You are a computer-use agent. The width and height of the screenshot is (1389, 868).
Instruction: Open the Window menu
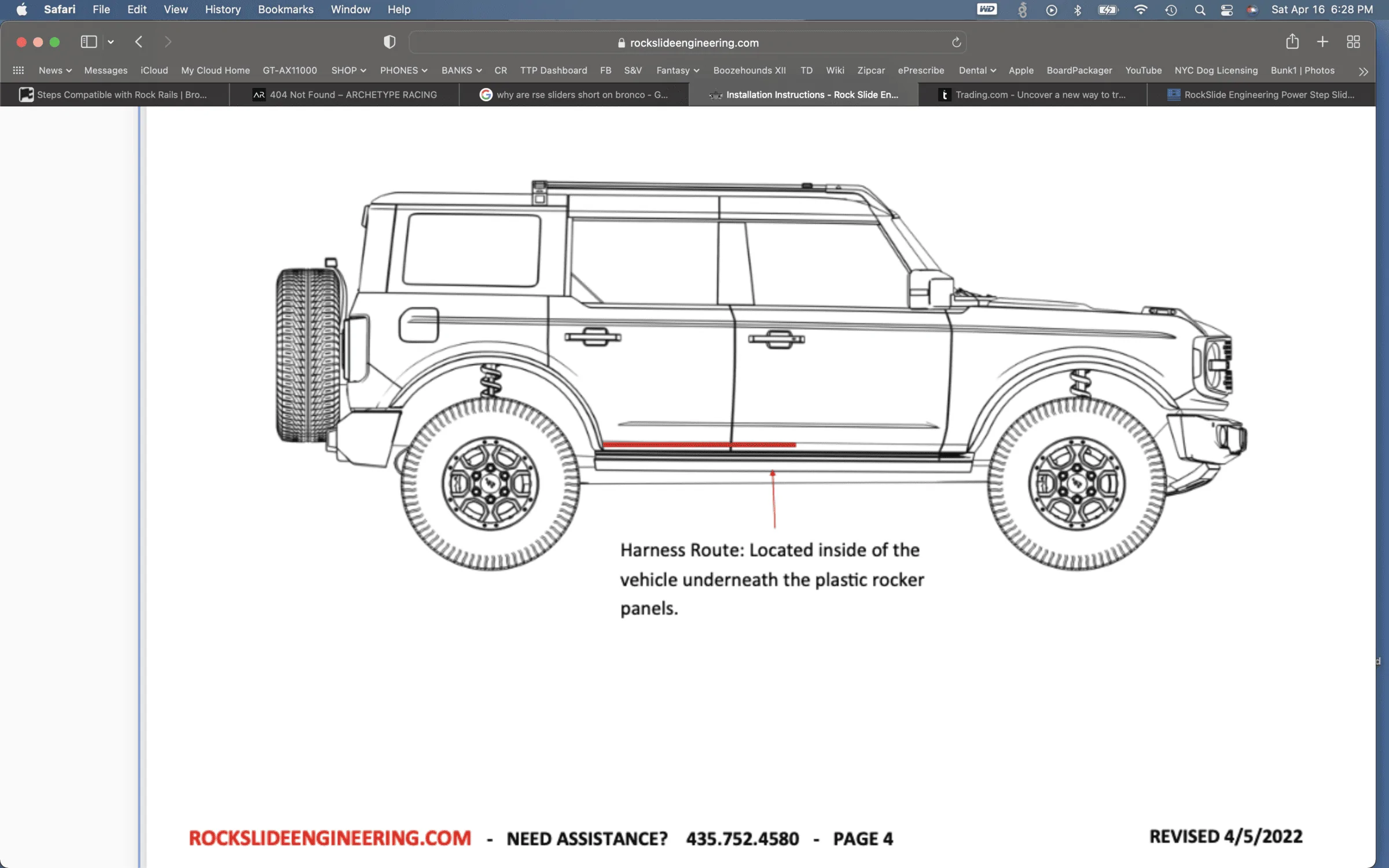(x=350, y=9)
